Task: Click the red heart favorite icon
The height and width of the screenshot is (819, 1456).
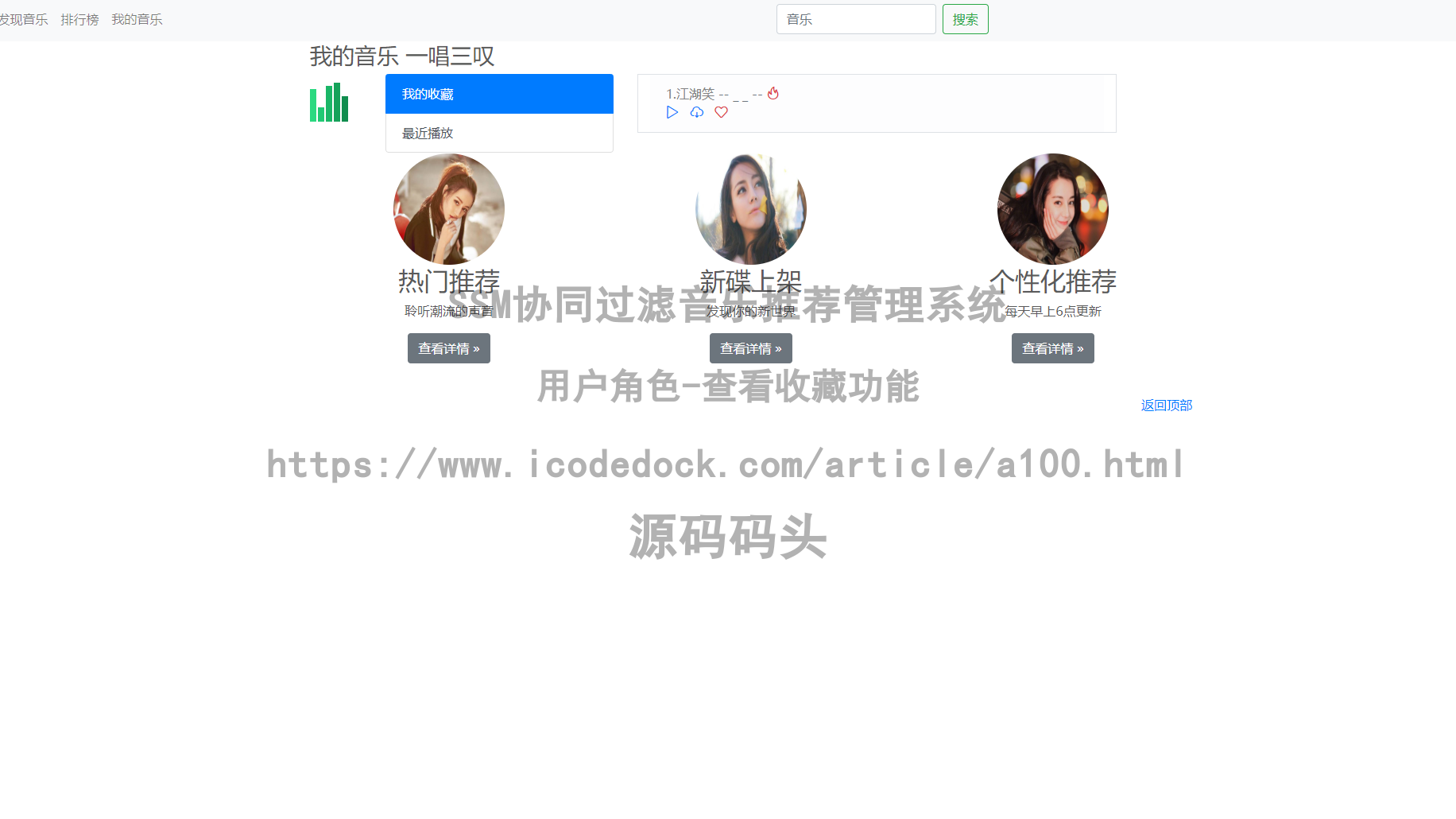Action: [721, 112]
